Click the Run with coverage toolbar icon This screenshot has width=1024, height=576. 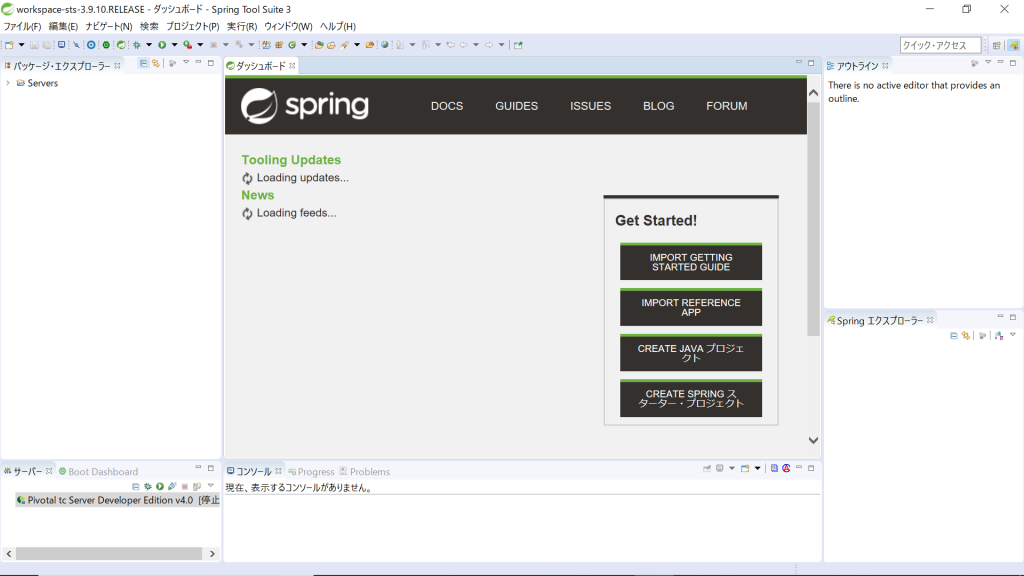187,45
